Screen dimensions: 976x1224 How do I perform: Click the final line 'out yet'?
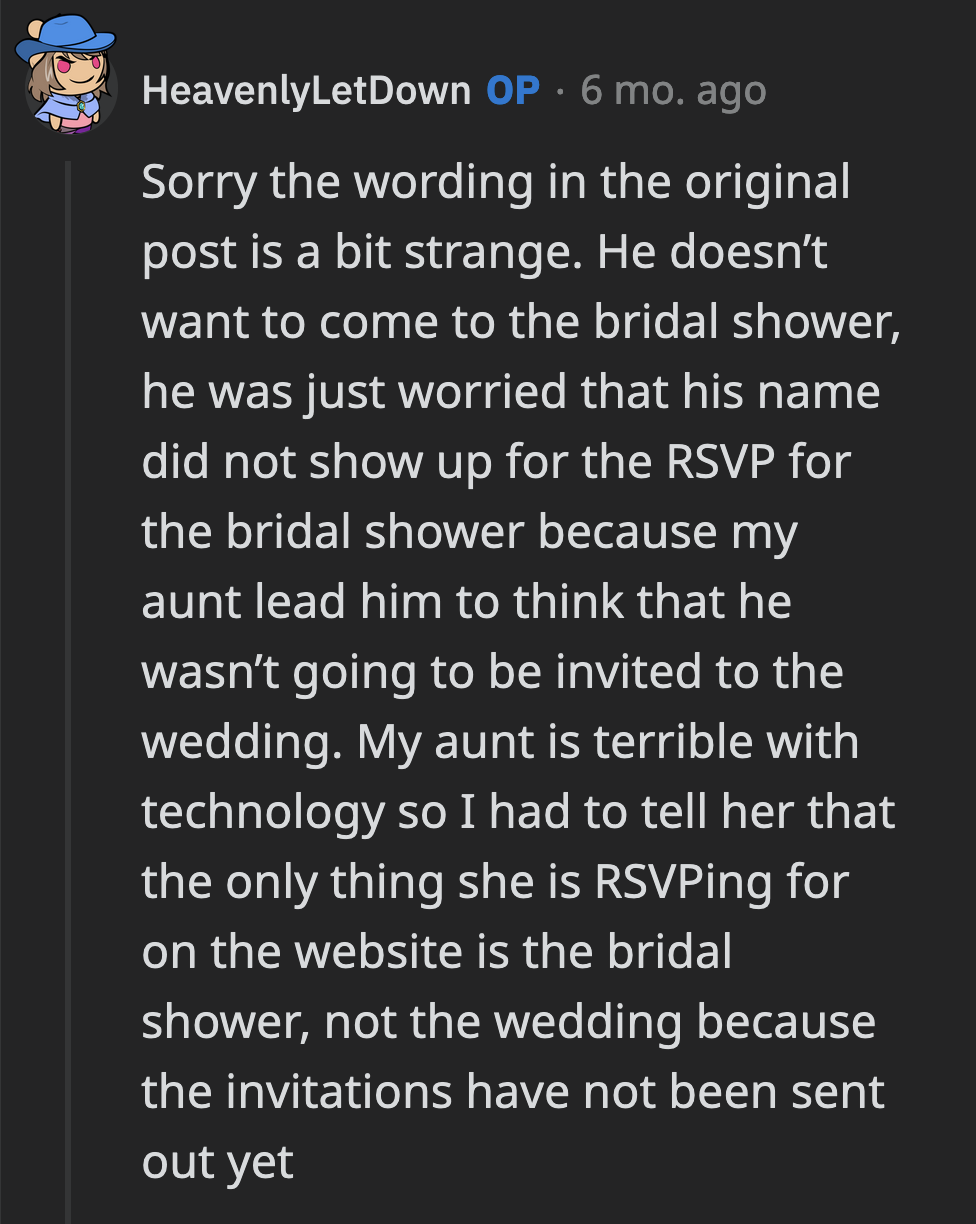(x=217, y=1160)
